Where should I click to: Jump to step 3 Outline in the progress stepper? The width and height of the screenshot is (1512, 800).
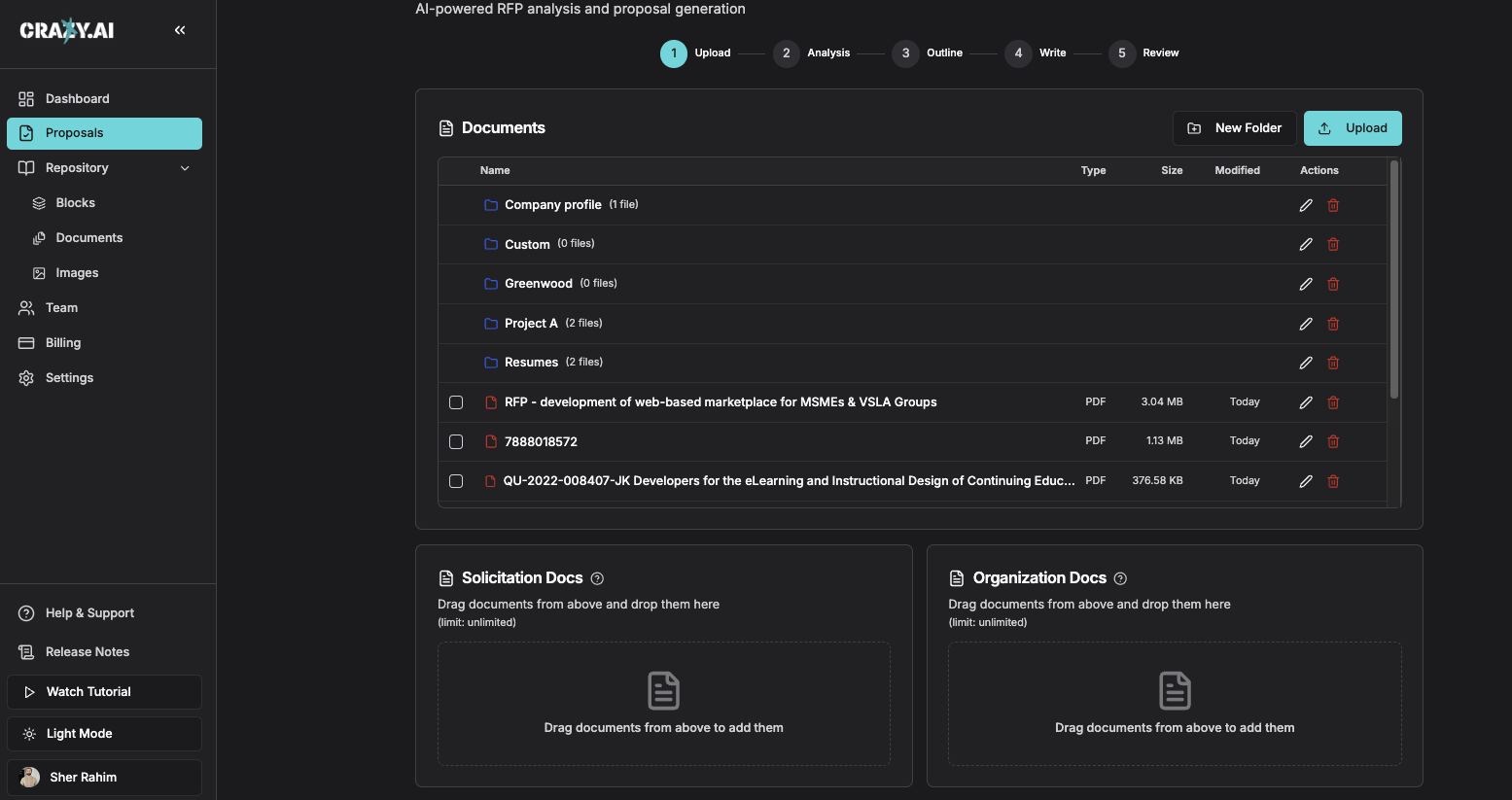point(904,53)
